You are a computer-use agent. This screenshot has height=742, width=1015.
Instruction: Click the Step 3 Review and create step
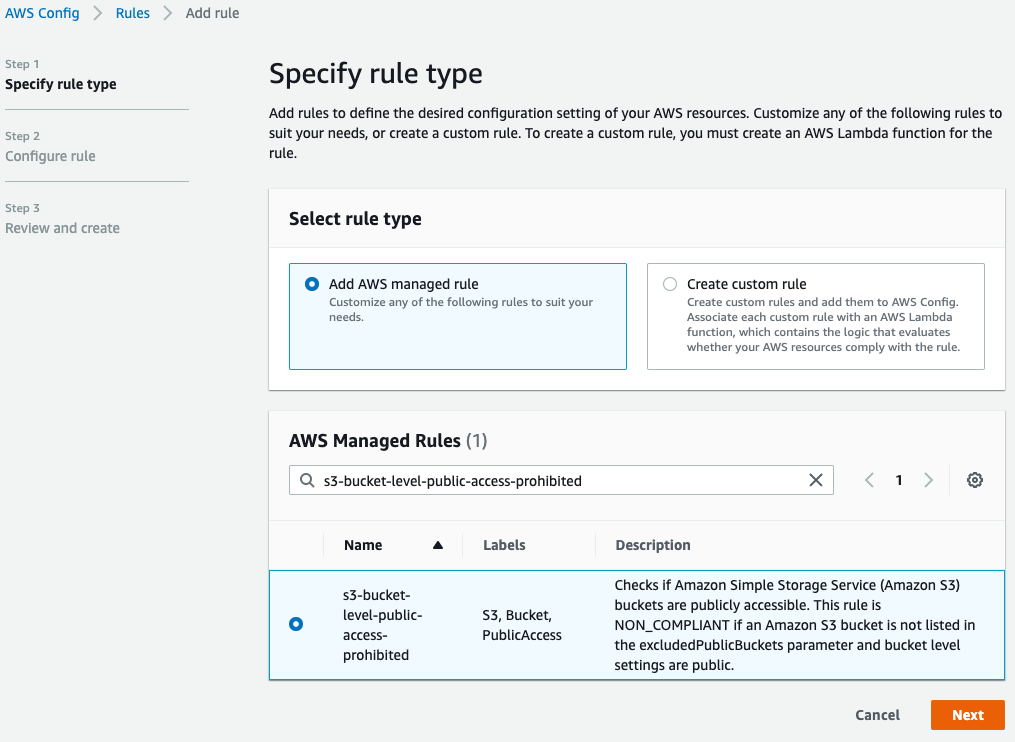pos(62,228)
